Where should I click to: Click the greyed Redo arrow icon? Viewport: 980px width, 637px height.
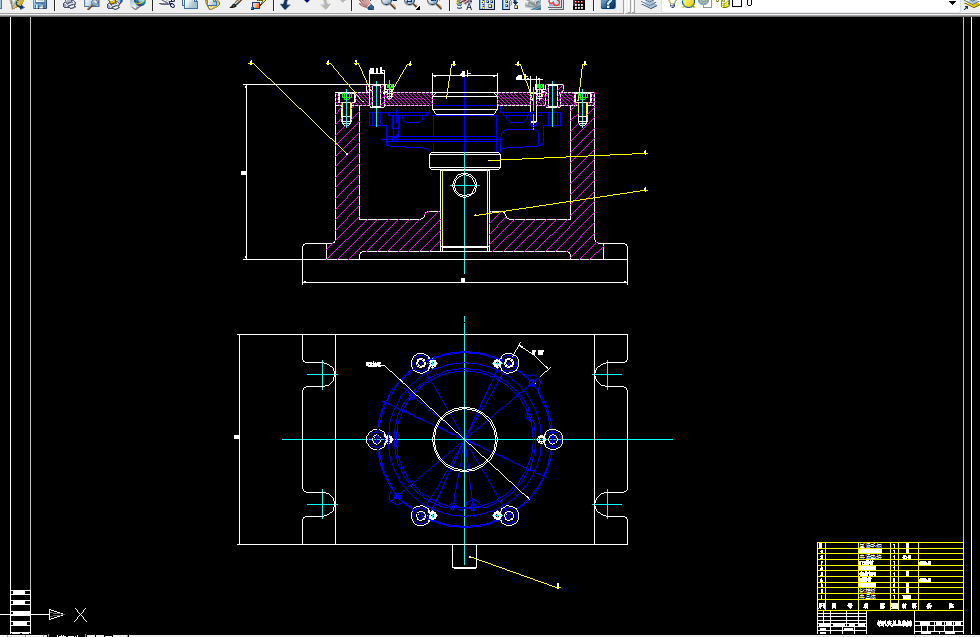coord(326,4)
